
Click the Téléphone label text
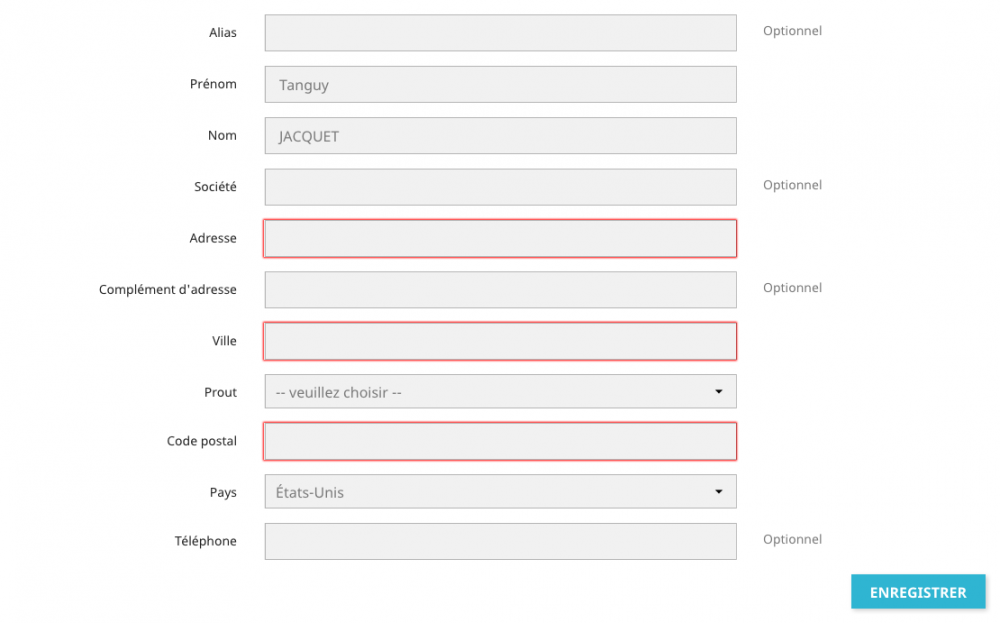coord(205,541)
